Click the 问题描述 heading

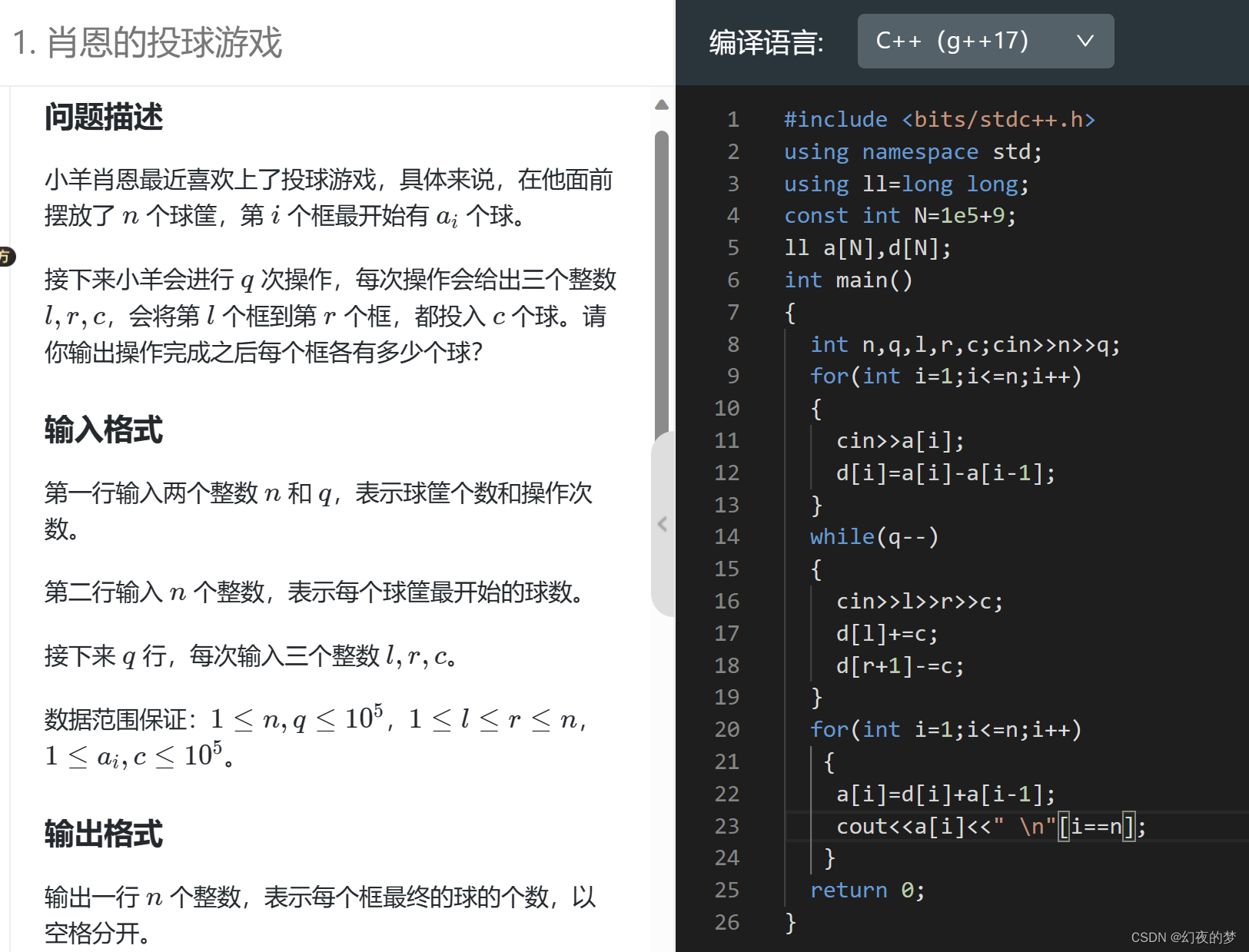[104, 118]
